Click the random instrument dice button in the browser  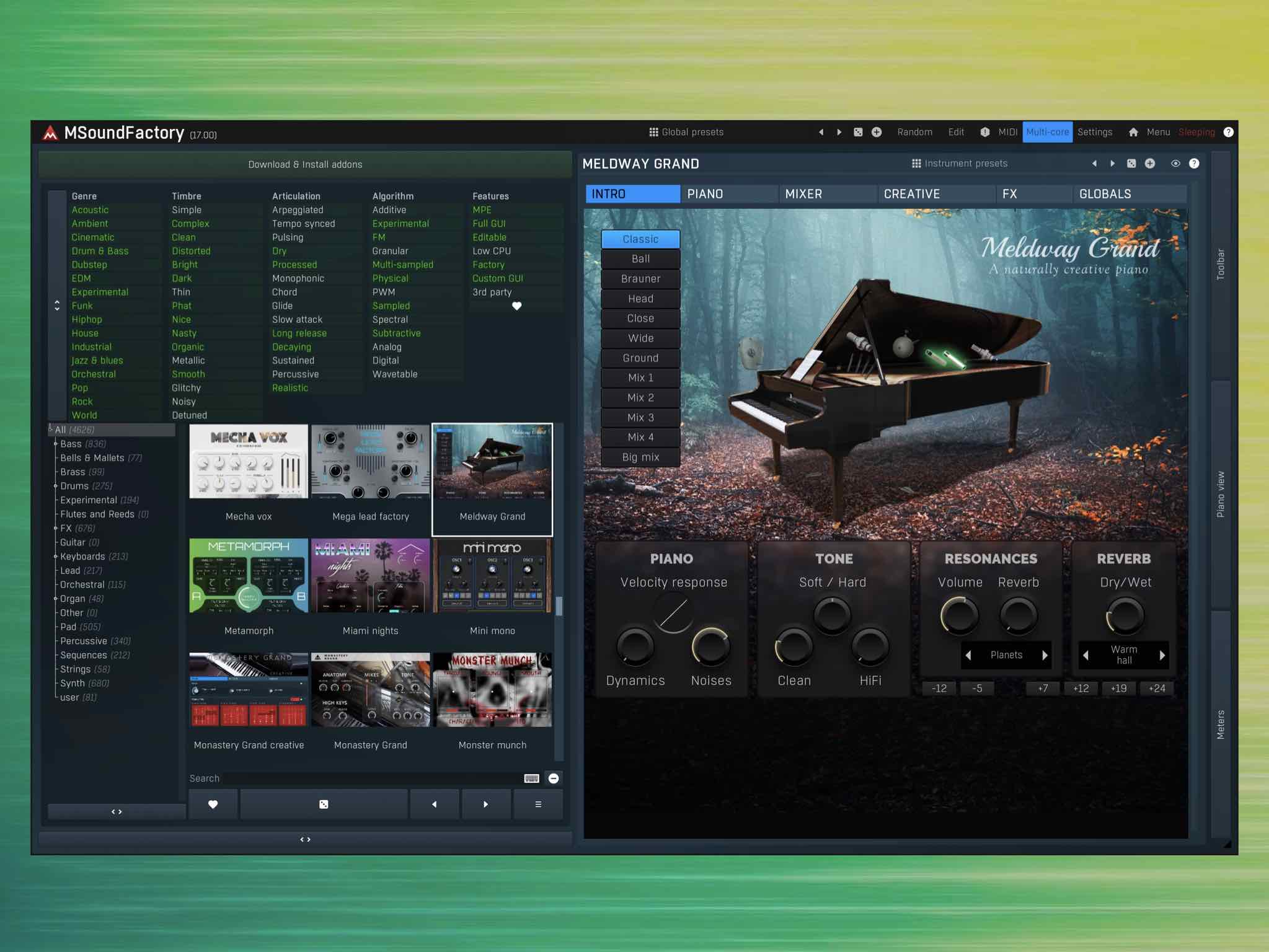click(x=324, y=804)
